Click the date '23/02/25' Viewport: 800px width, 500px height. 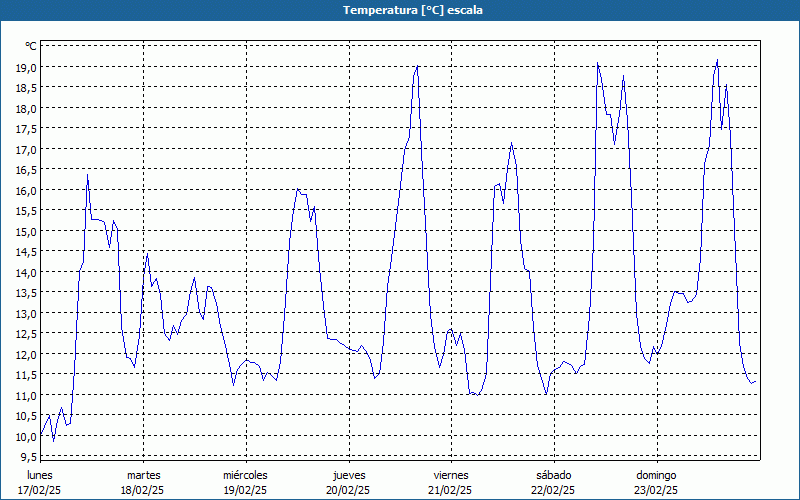(x=656, y=490)
